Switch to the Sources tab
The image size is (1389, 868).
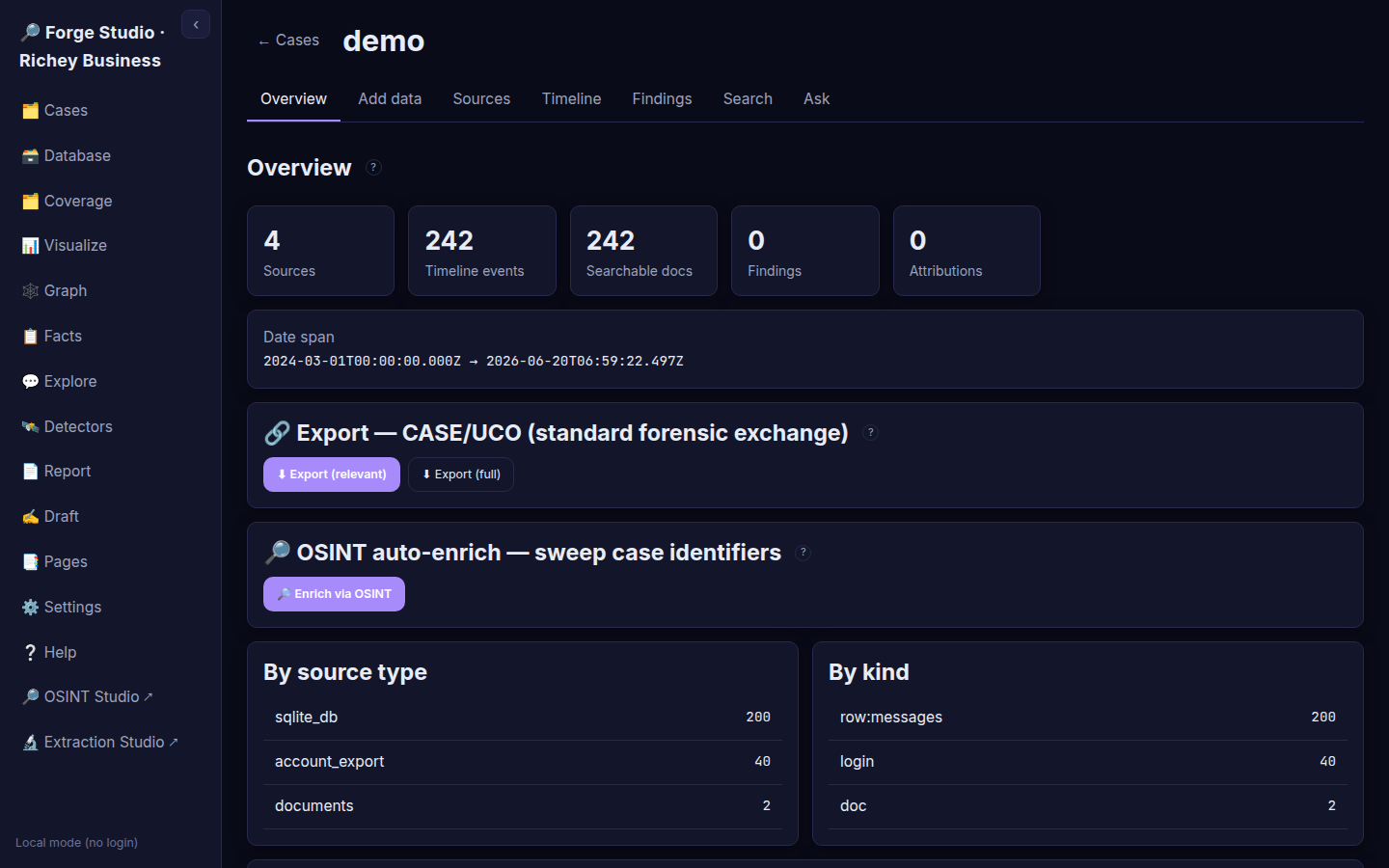[x=481, y=98]
